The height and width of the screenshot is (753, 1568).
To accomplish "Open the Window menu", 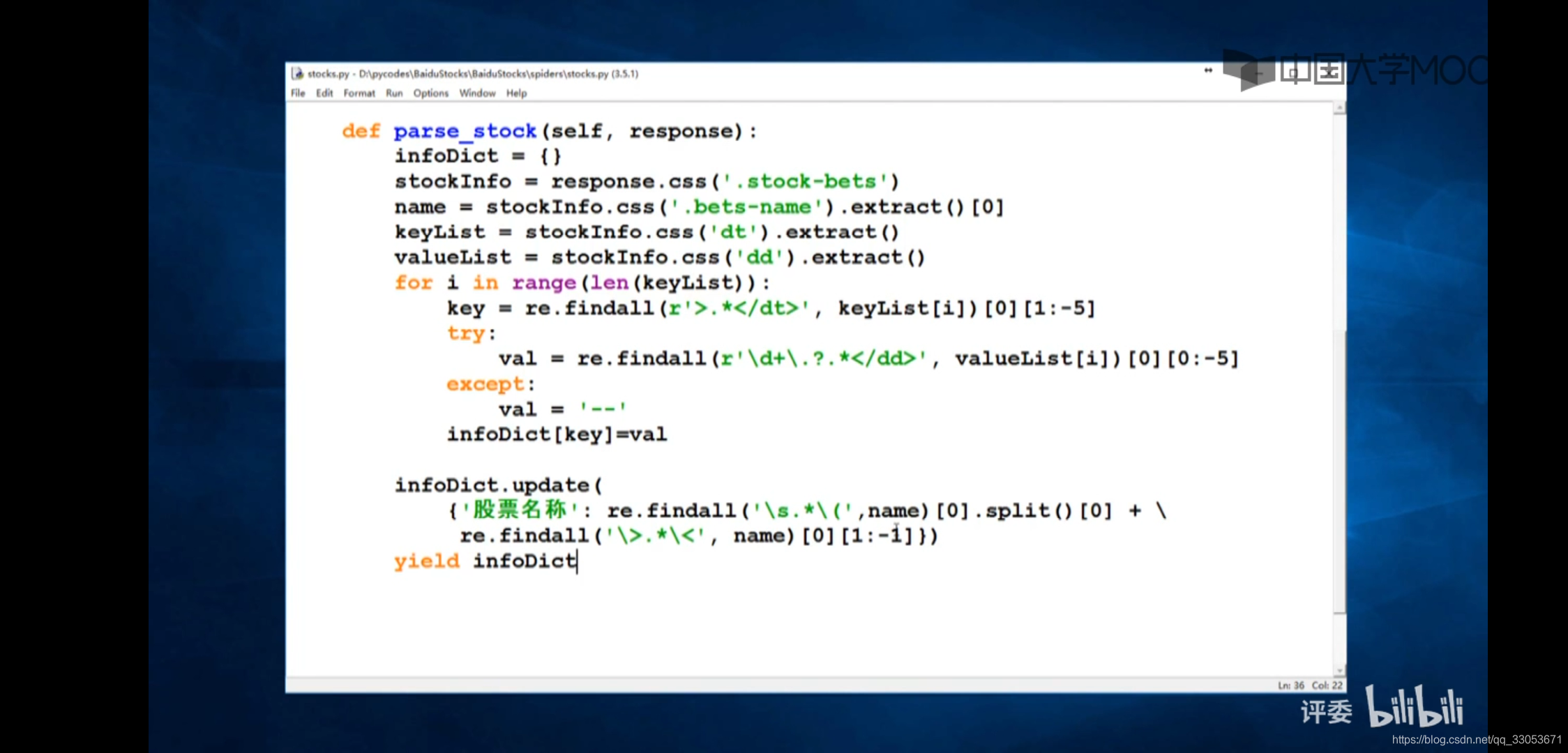I will pos(477,93).
